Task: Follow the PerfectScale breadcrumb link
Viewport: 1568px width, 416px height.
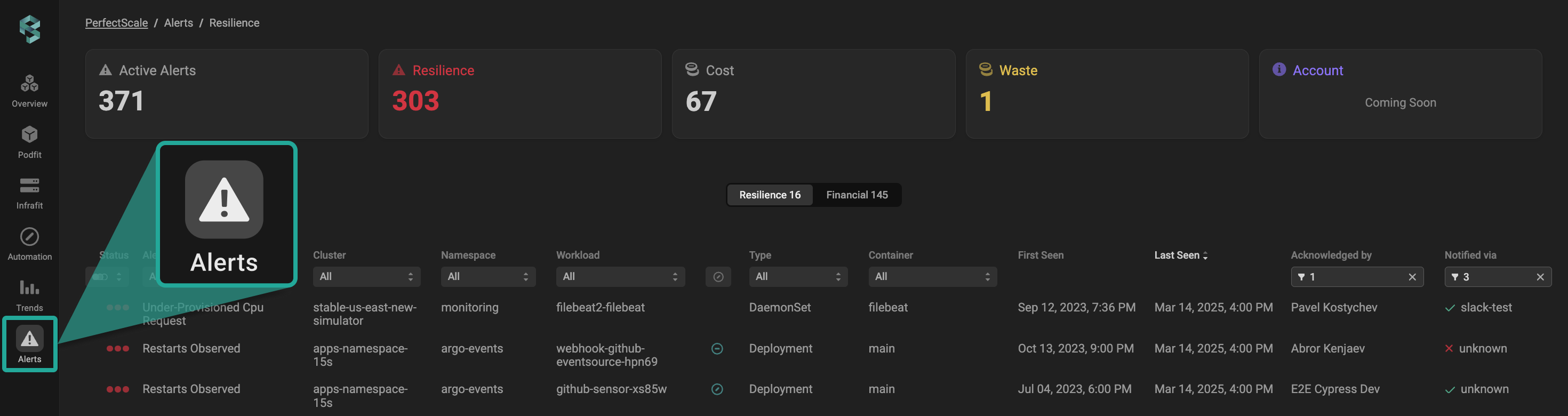Action: (116, 23)
